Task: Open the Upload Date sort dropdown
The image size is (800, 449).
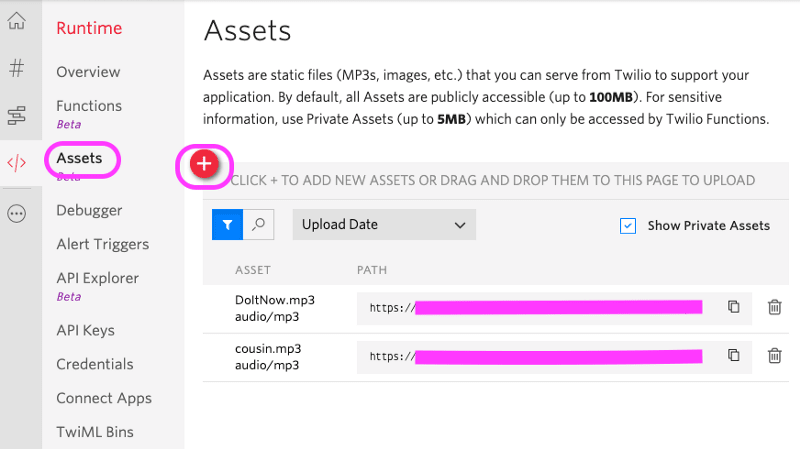Action: pyautogui.click(x=384, y=224)
